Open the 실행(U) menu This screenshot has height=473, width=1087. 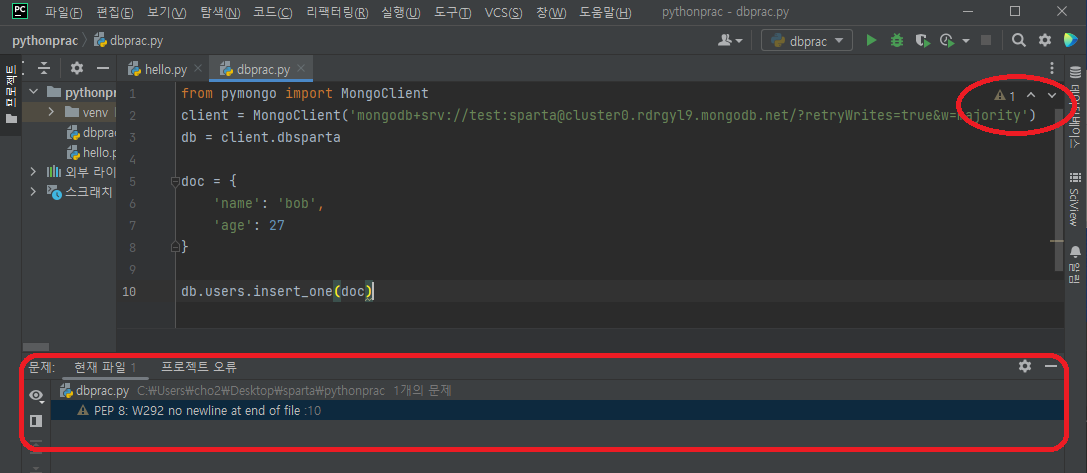[x=401, y=12]
